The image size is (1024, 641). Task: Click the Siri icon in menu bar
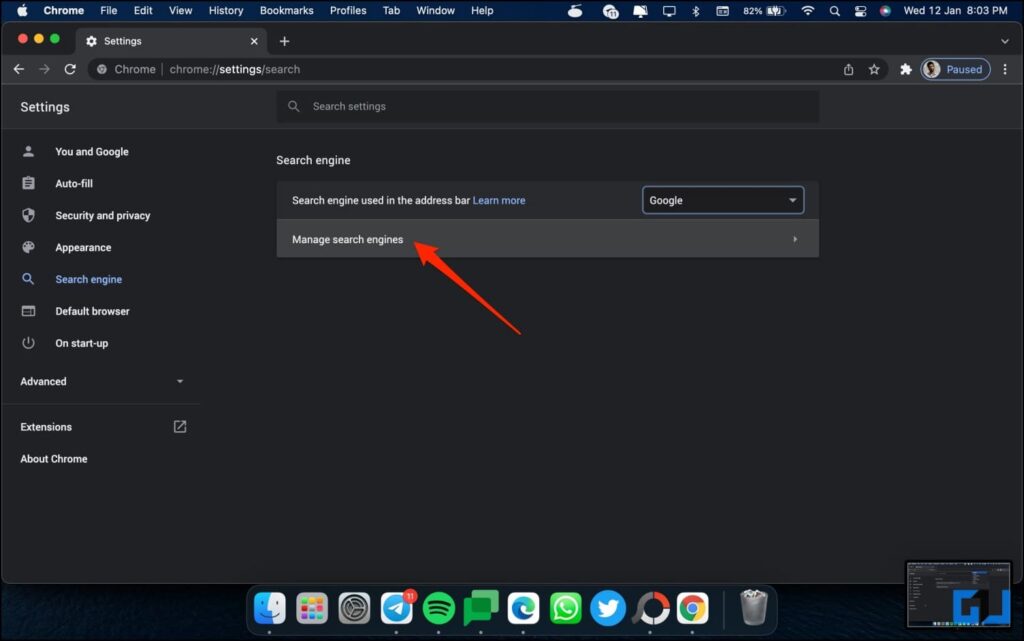pos(885,10)
